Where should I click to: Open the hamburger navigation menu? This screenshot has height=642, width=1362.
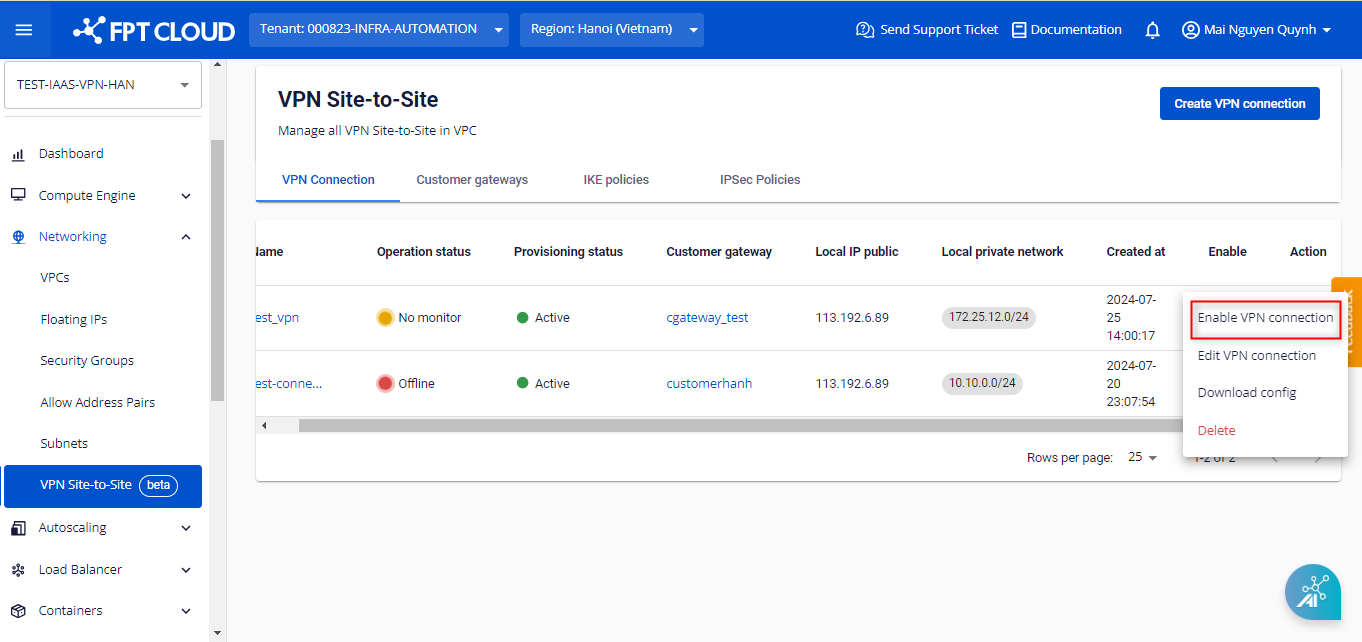pos(24,30)
